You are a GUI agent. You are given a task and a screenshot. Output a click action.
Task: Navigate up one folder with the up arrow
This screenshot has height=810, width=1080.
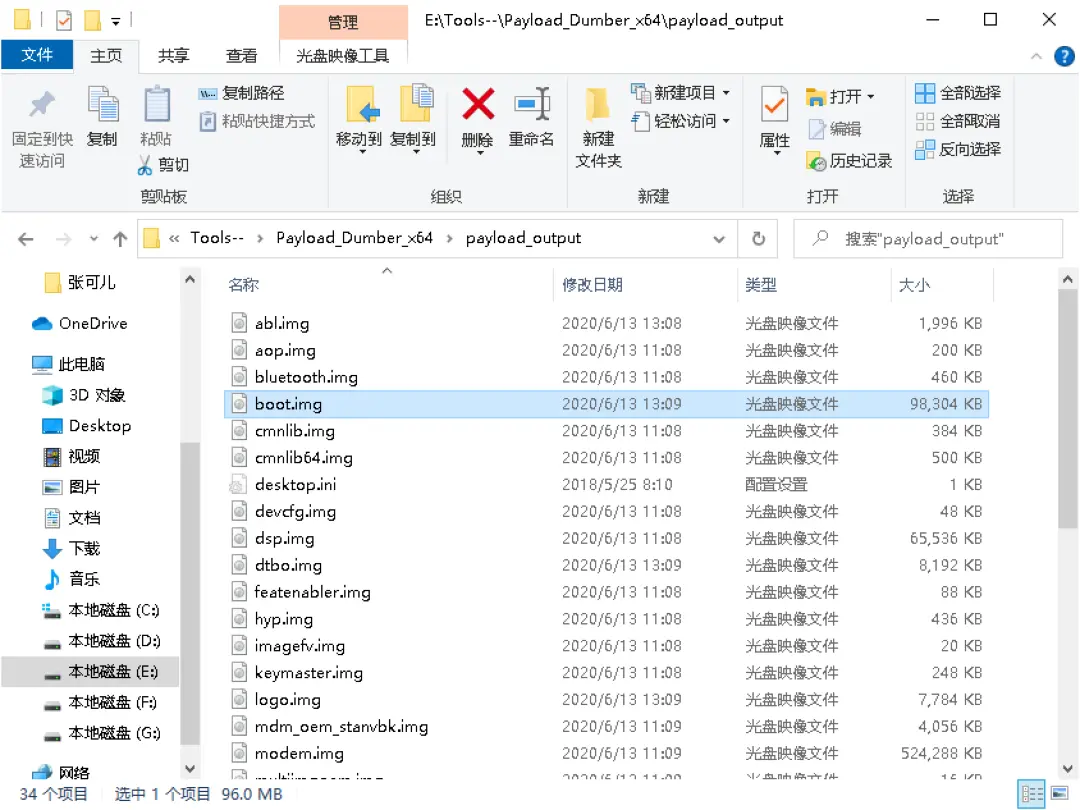[120, 239]
